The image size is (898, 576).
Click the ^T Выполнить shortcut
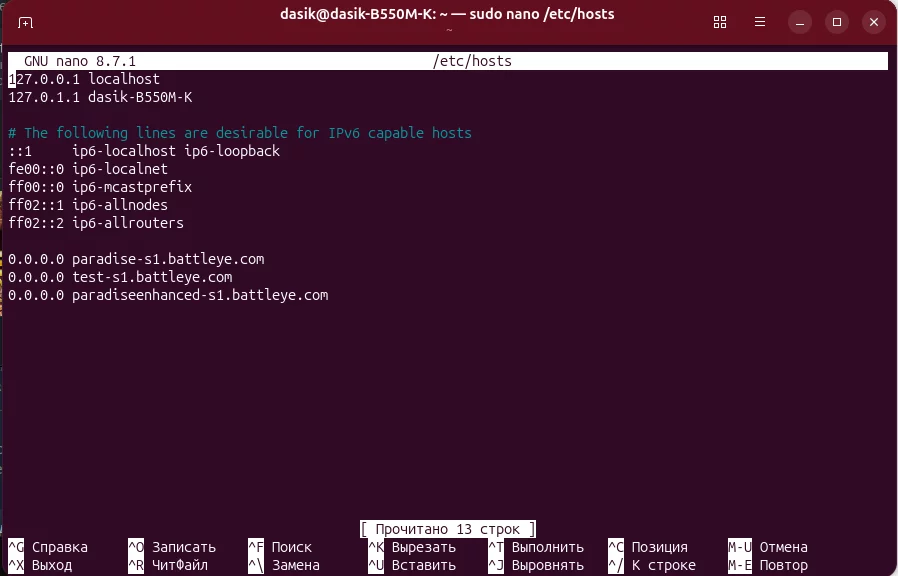tap(536, 547)
